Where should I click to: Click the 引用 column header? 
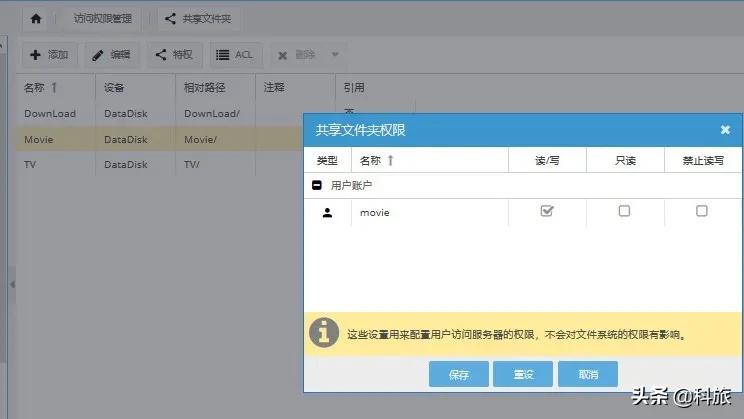click(x=375, y=87)
